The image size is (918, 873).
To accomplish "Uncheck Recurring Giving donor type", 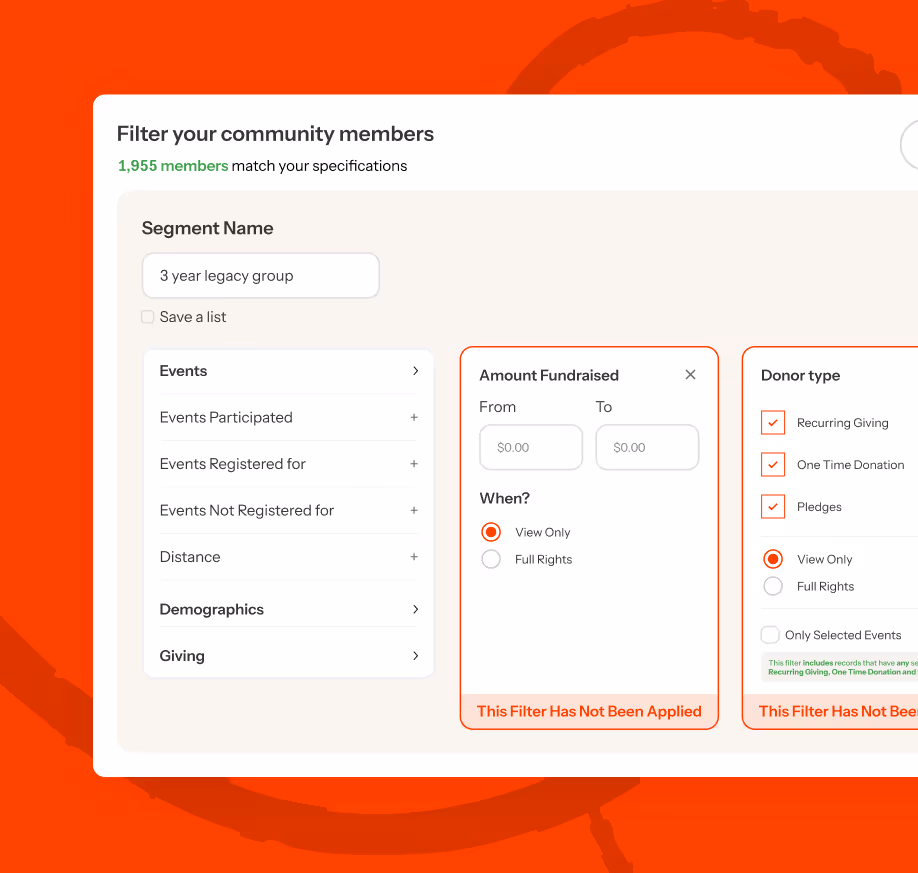I will point(773,423).
